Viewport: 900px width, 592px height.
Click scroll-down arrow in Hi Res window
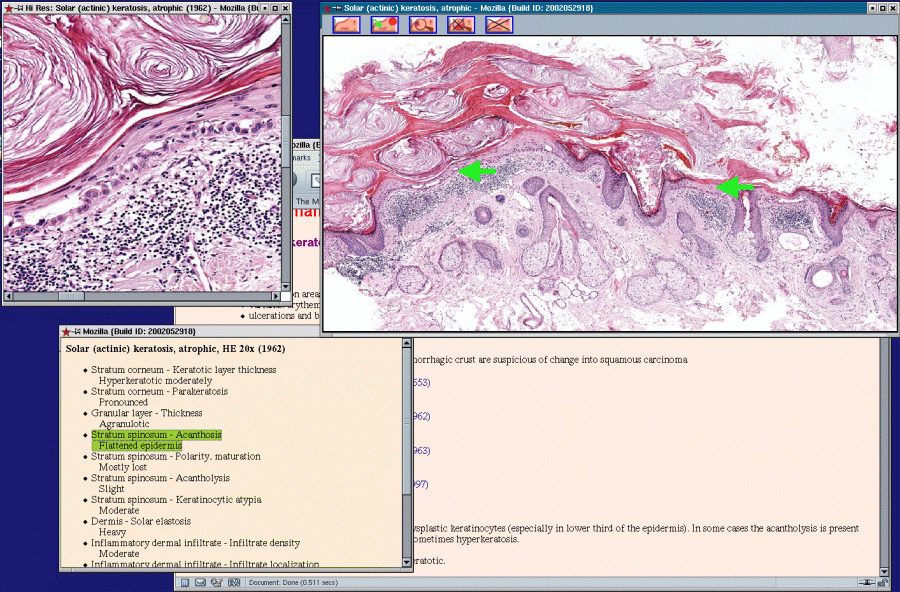coord(285,287)
